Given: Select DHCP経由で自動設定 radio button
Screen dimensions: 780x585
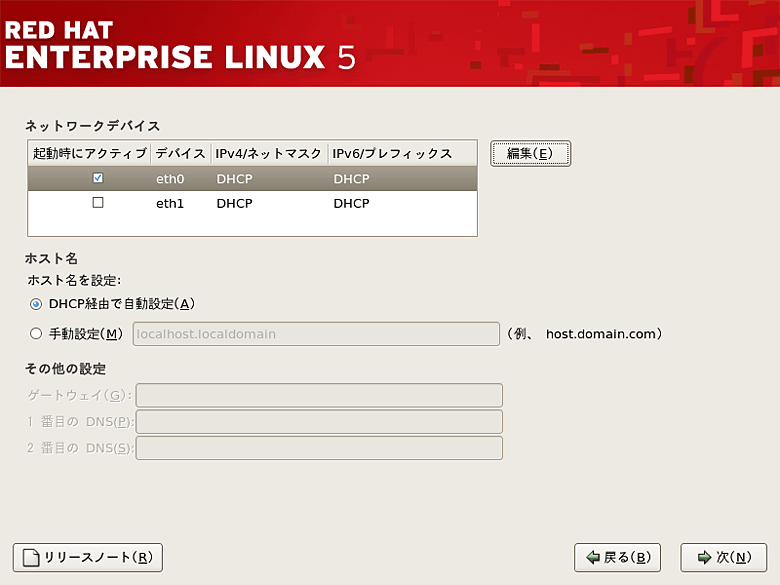Looking at the screenshot, I should (36, 304).
